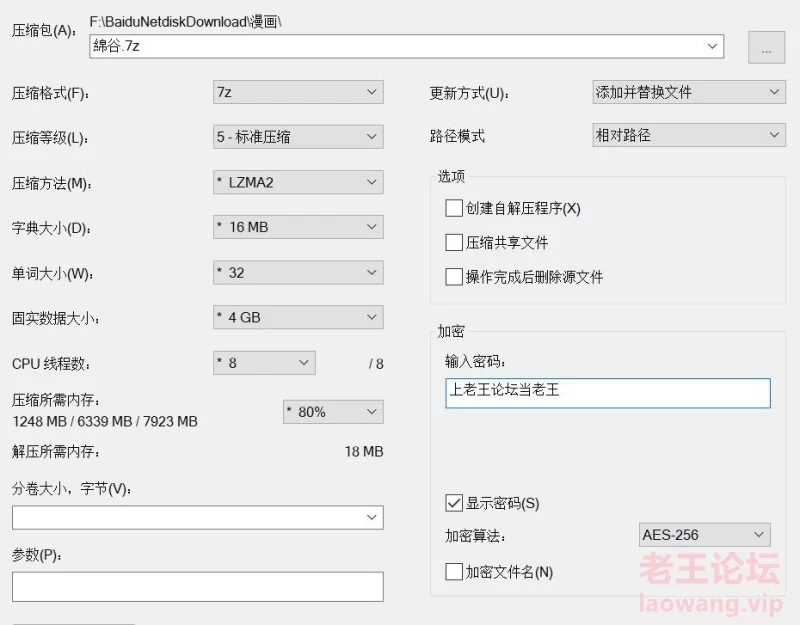Open the 压缩格式 7z dropdown
This screenshot has height=625, width=800.
tap(298, 92)
